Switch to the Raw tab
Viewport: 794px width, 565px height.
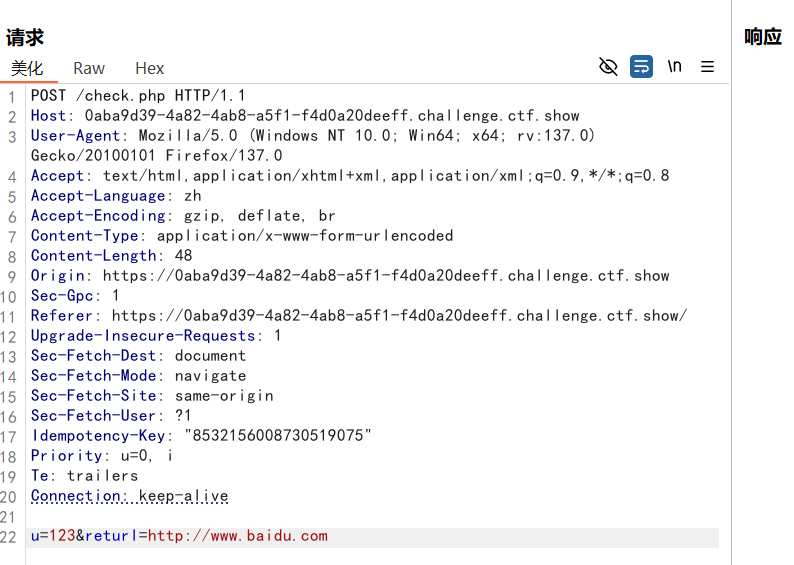click(x=89, y=68)
